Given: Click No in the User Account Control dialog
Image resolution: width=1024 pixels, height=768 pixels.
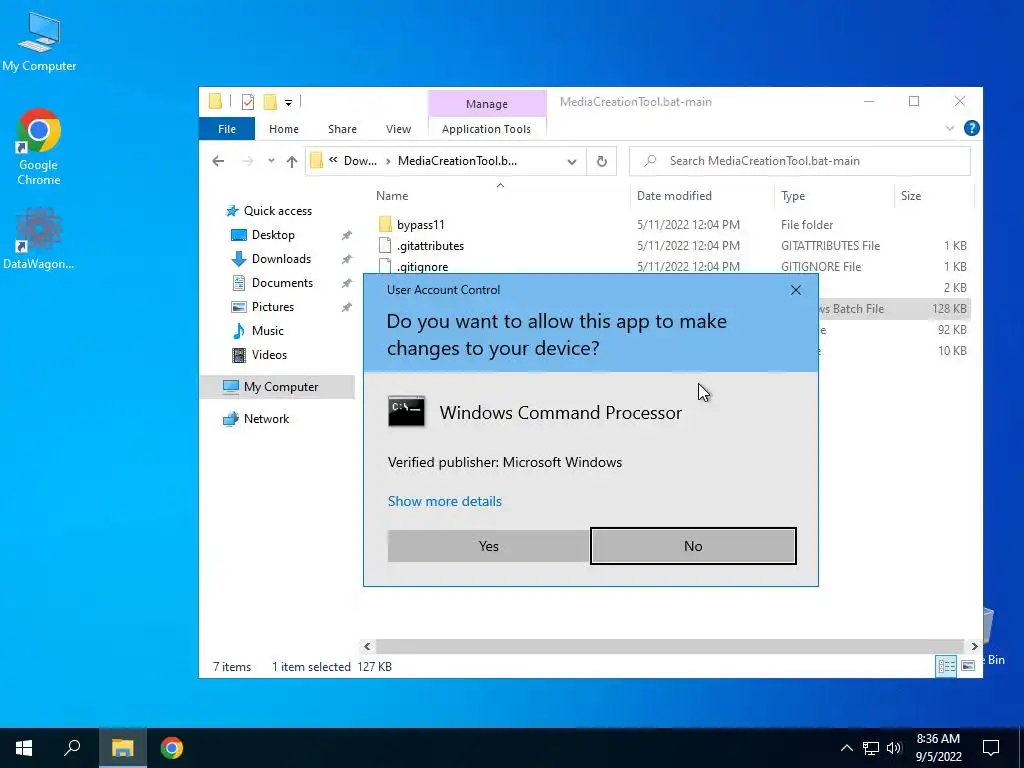Looking at the screenshot, I should [693, 546].
